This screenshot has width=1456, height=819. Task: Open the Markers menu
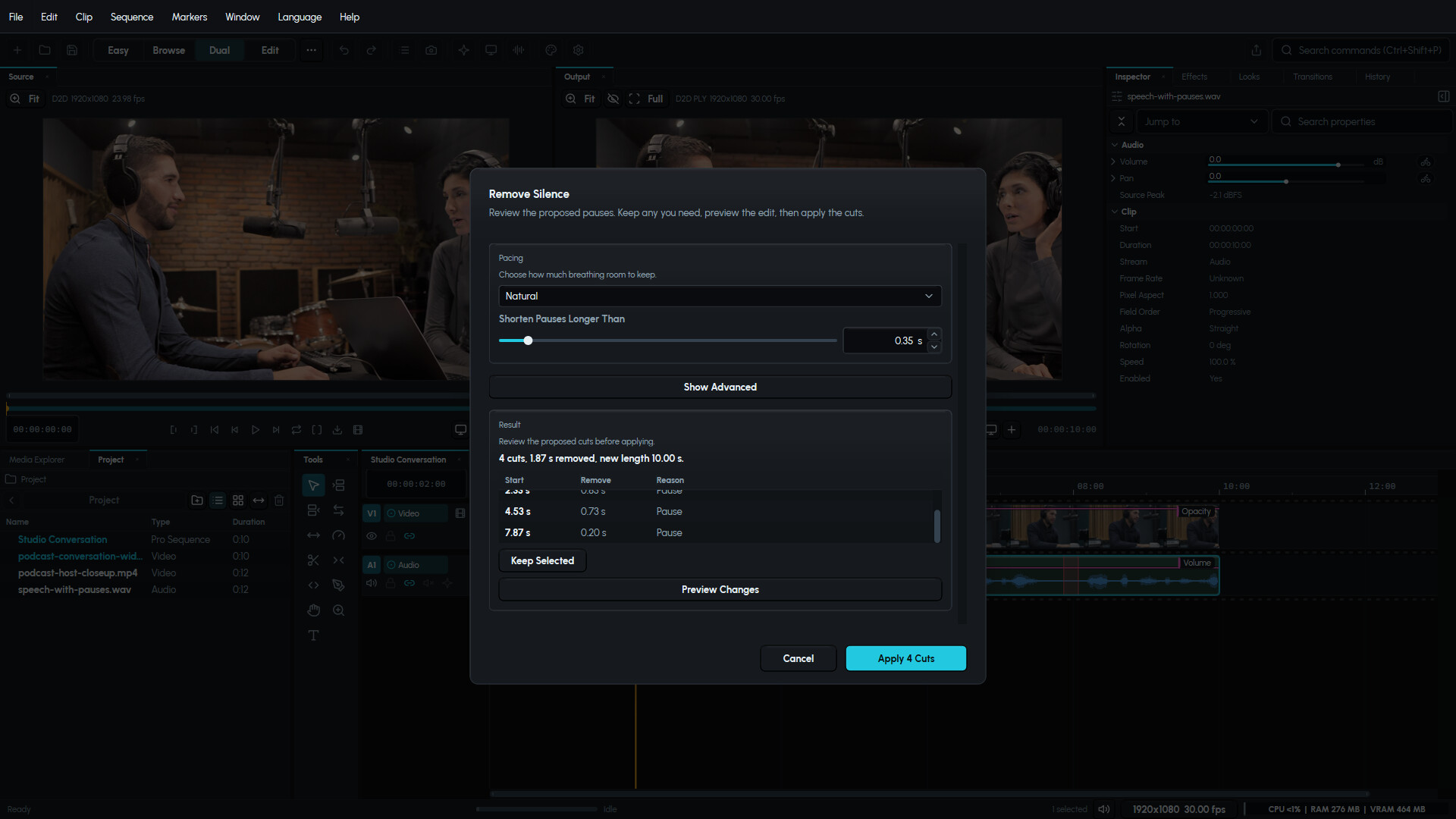pyautogui.click(x=190, y=17)
